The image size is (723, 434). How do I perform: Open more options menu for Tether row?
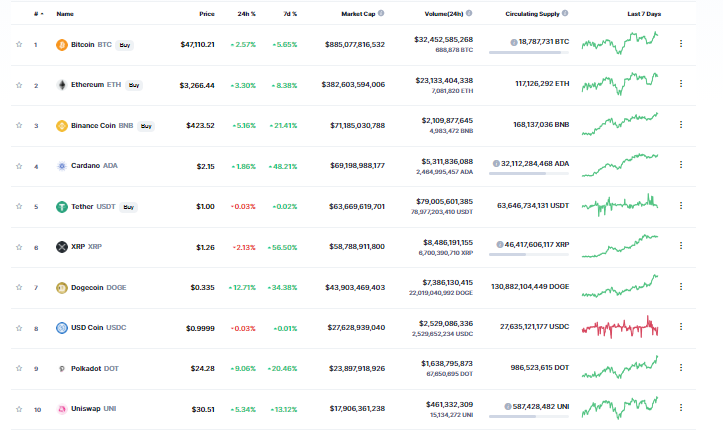click(681, 205)
